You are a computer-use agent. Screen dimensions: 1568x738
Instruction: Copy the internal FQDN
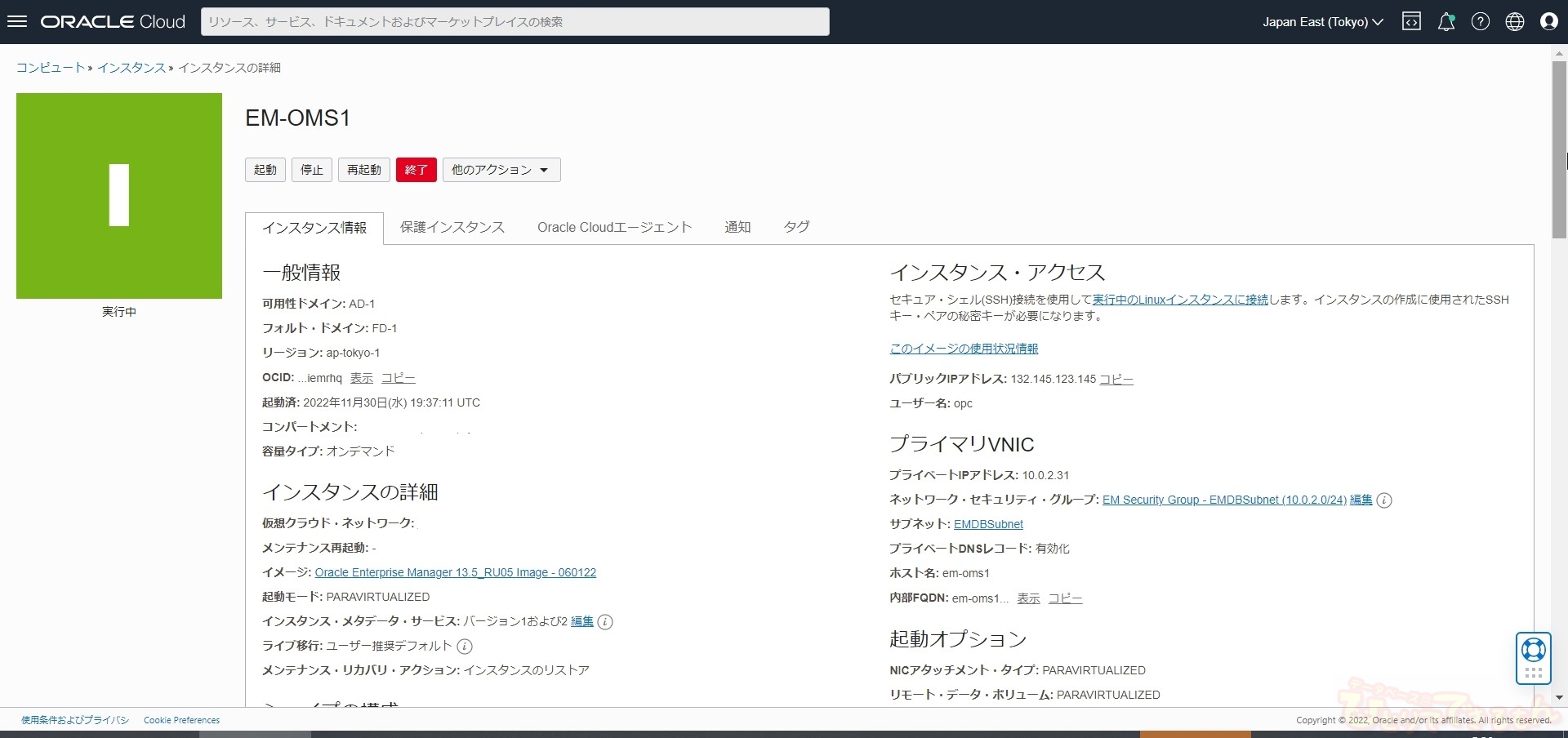1066,598
